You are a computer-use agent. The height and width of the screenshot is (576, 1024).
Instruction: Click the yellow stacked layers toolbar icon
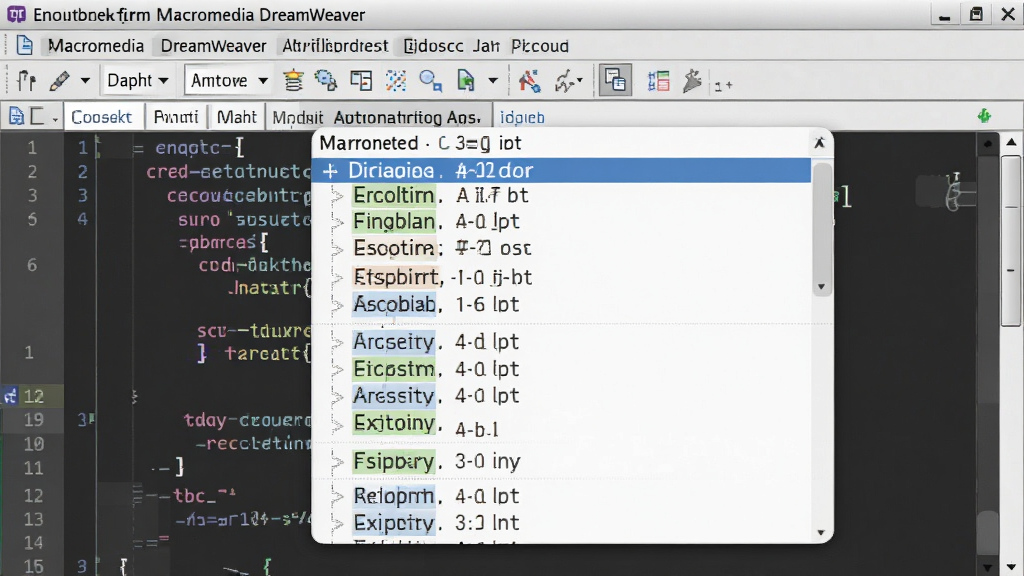pos(293,81)
